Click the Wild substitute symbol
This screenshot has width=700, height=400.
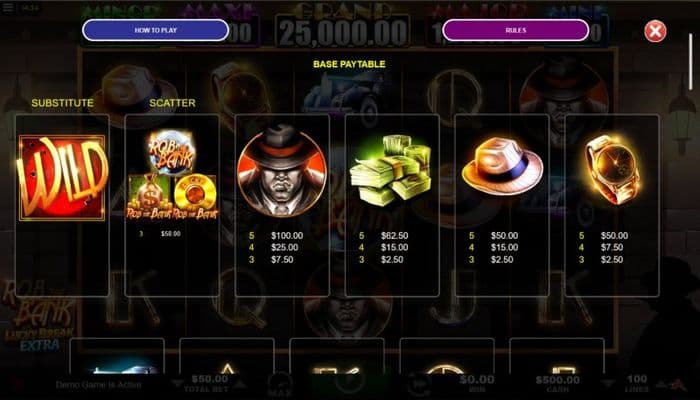point(62,178)
